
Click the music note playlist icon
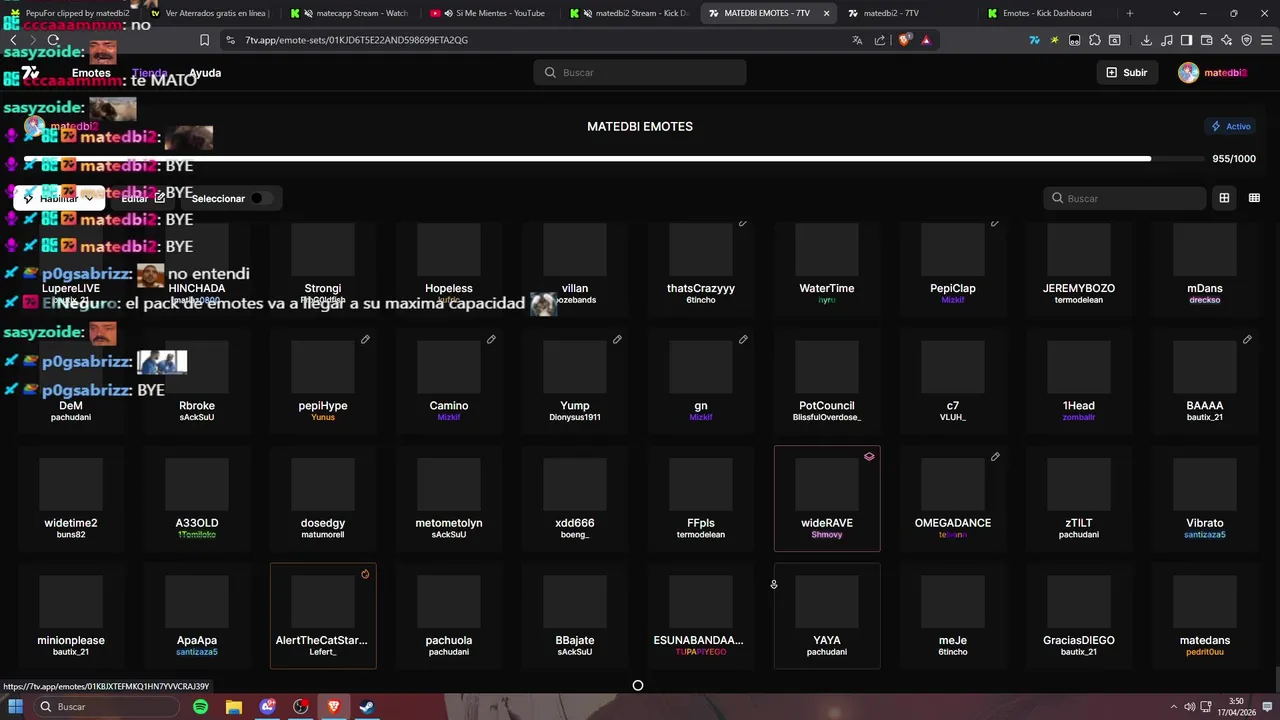(x=1166, y=40)
